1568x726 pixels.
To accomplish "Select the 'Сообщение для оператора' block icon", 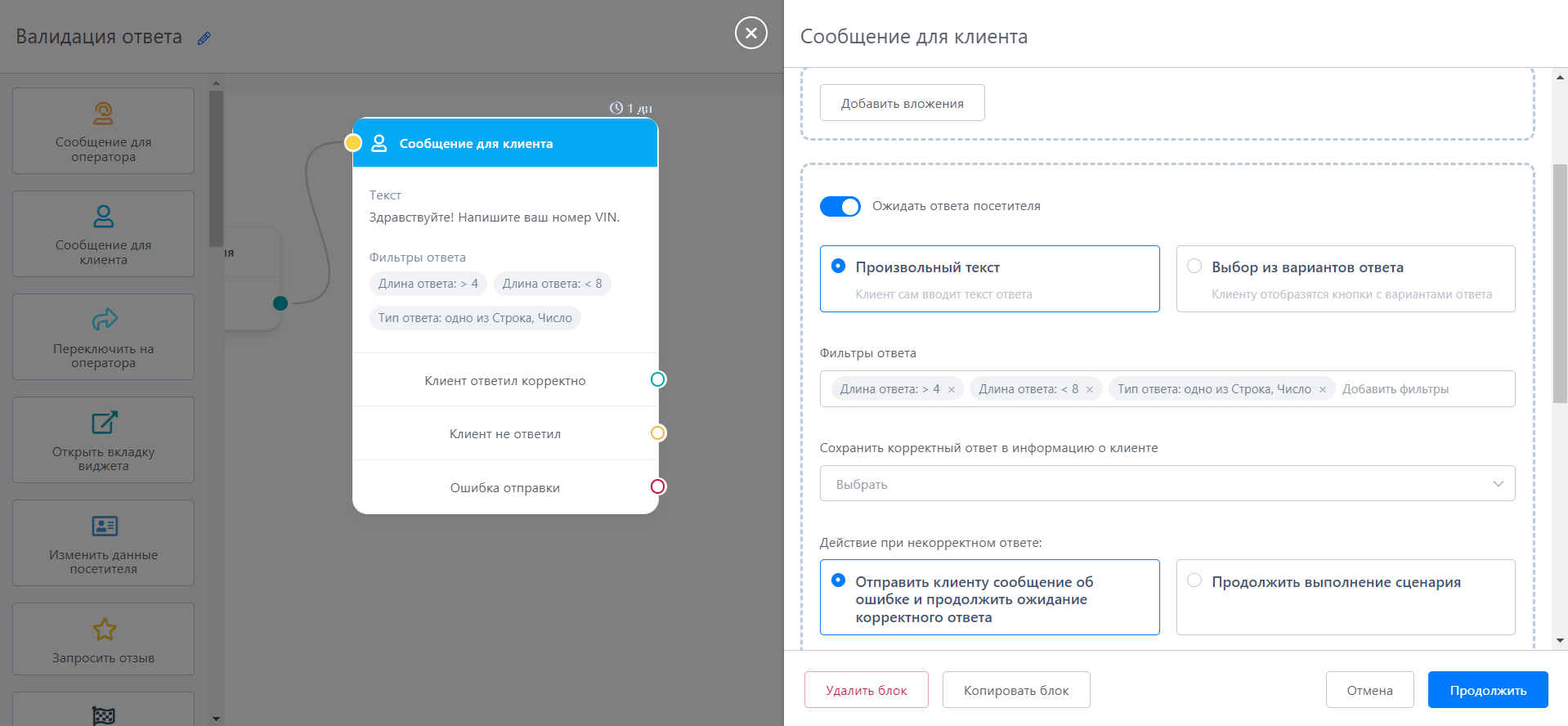I will coord(104,113).
